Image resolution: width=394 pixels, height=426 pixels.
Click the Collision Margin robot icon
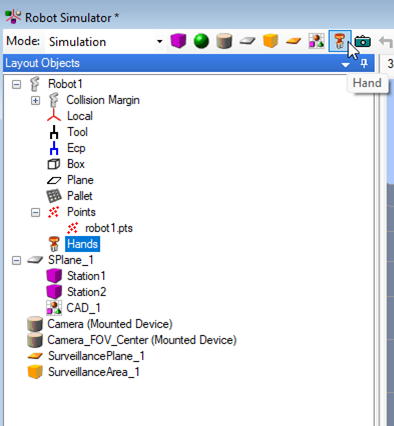(x=54, y=100)
